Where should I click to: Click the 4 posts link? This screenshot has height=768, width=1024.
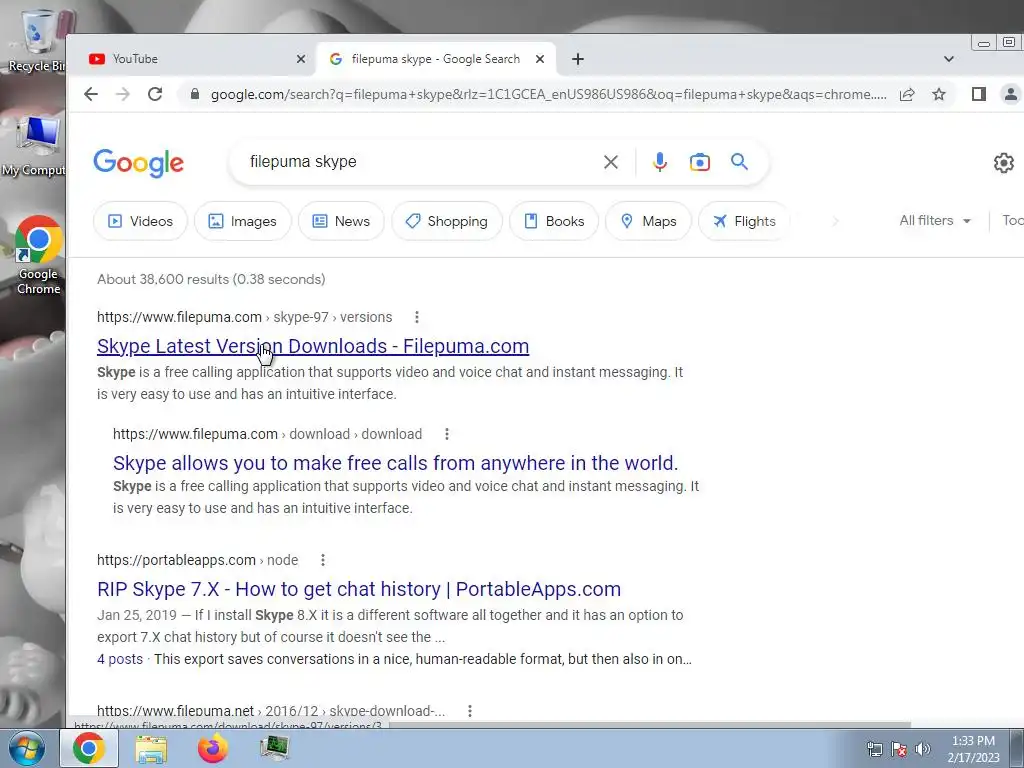120,659
